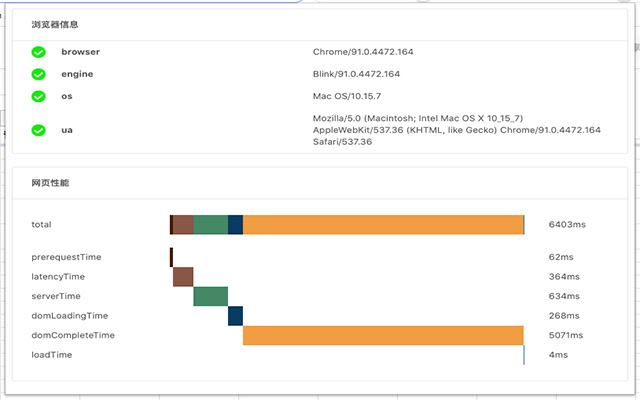Select the 'os' row label
The width and height of the screenshot is (640, 400).
[67, 96]
